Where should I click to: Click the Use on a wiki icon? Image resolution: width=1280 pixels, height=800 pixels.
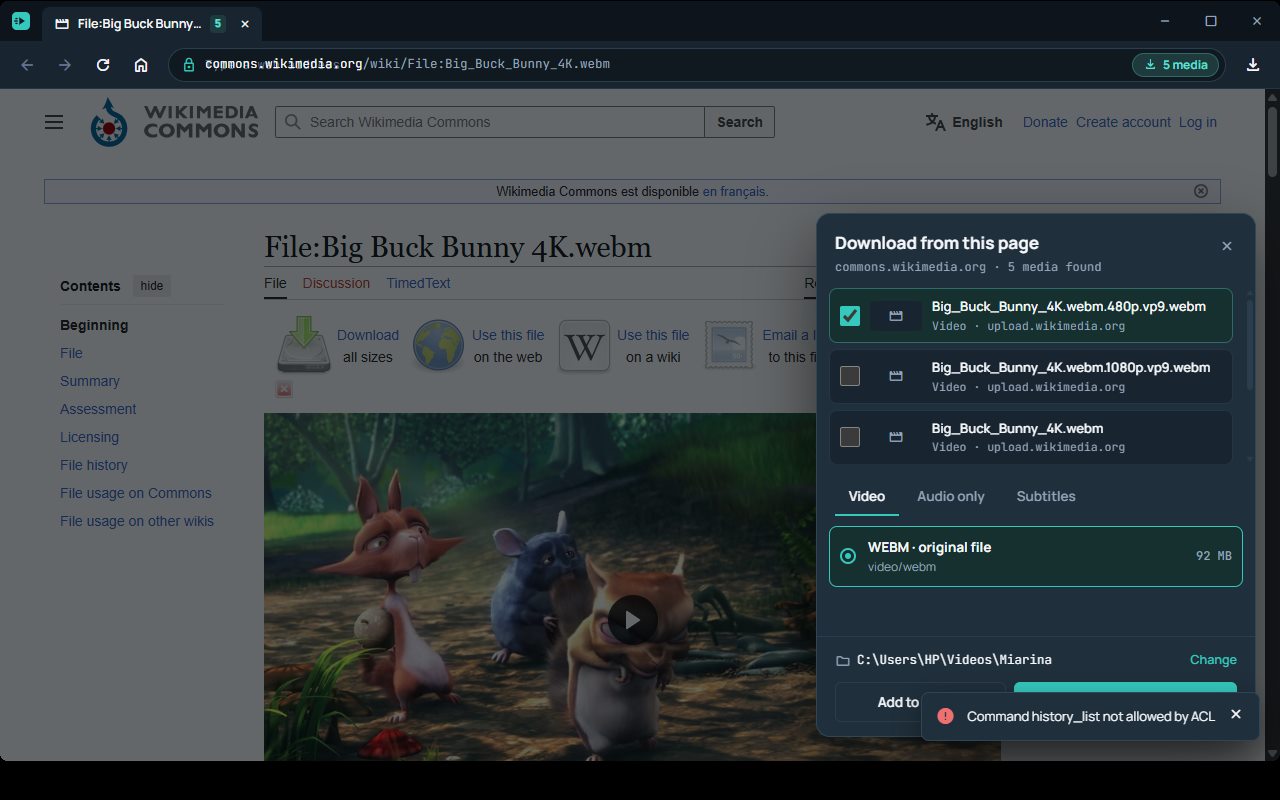click(584, 346)
